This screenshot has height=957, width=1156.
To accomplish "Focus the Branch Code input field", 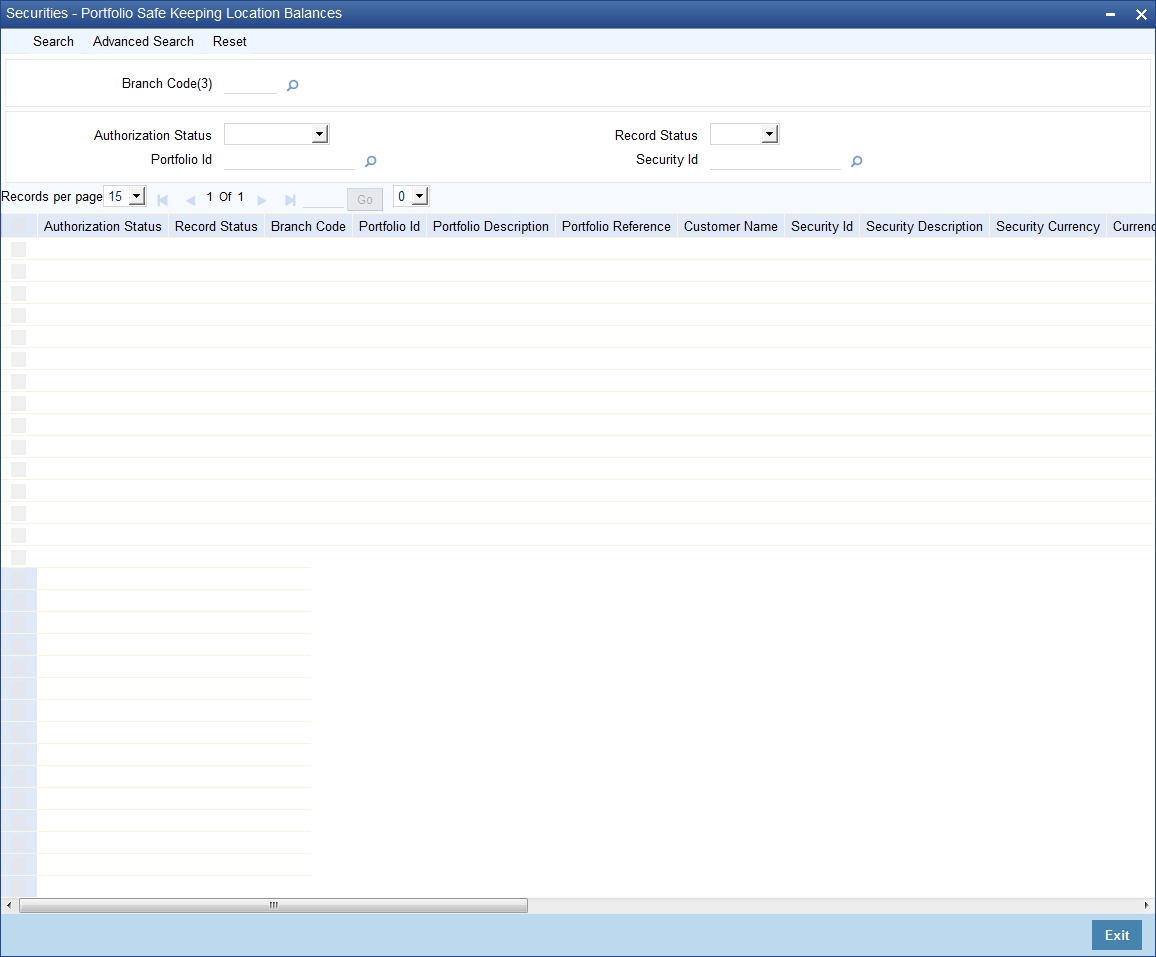I will tap(251, 85).
